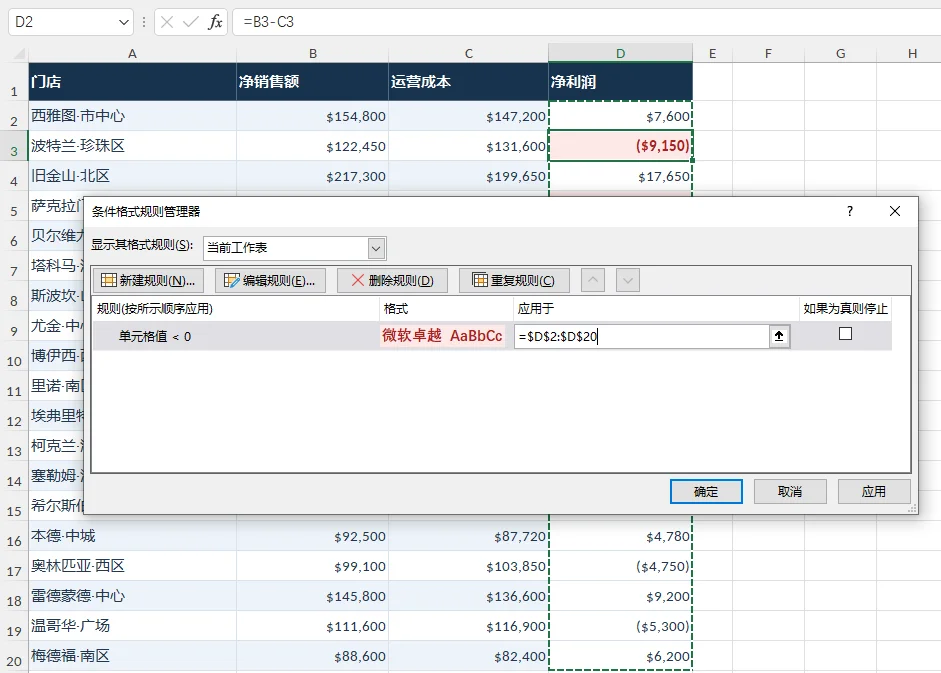Screen dimensions: 941x673
Task: Select column D header
Action: coord(621,53)
